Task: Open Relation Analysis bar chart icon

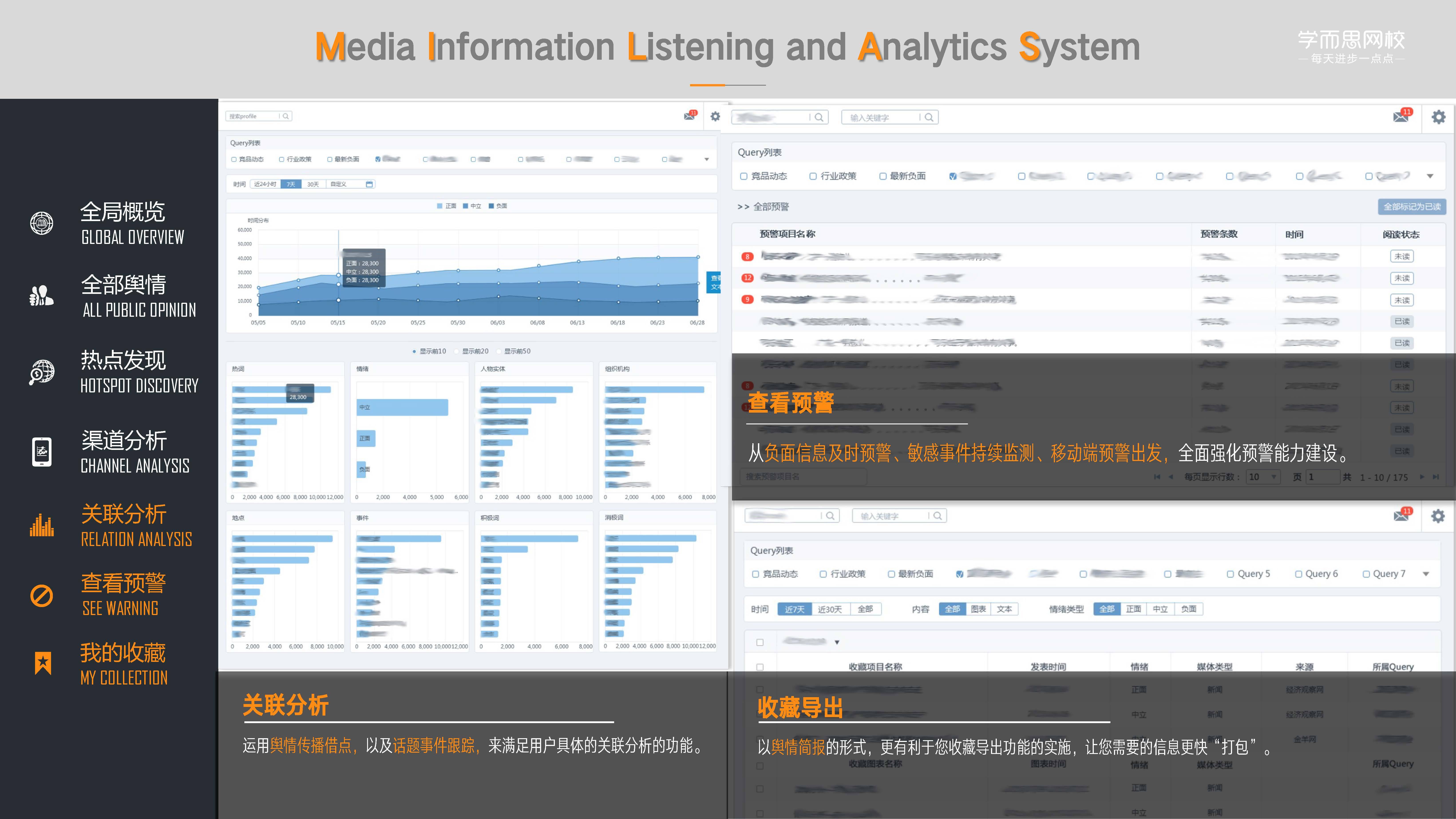Action: coord(41,525)
